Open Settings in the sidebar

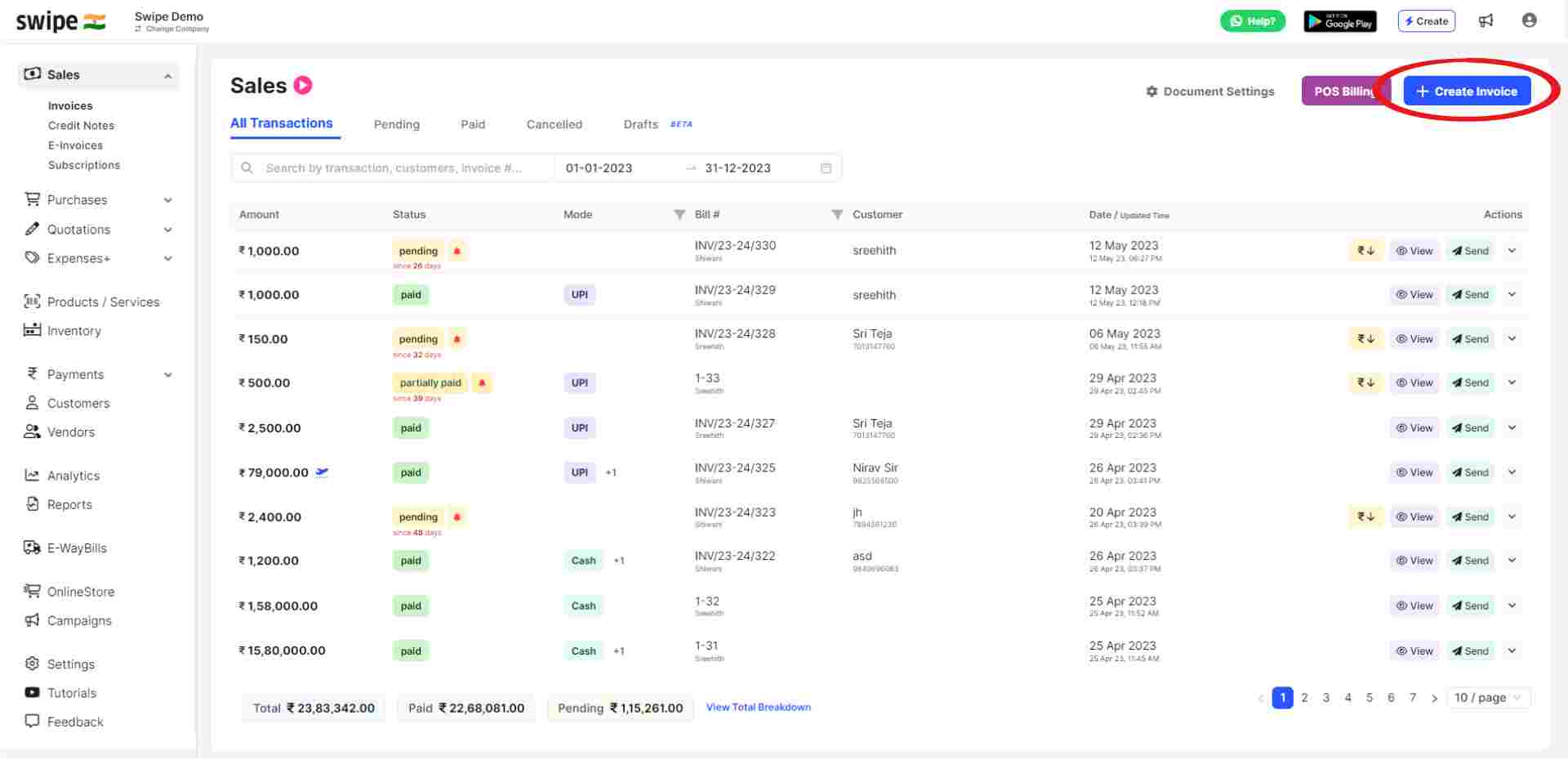[x=60, y=664]
